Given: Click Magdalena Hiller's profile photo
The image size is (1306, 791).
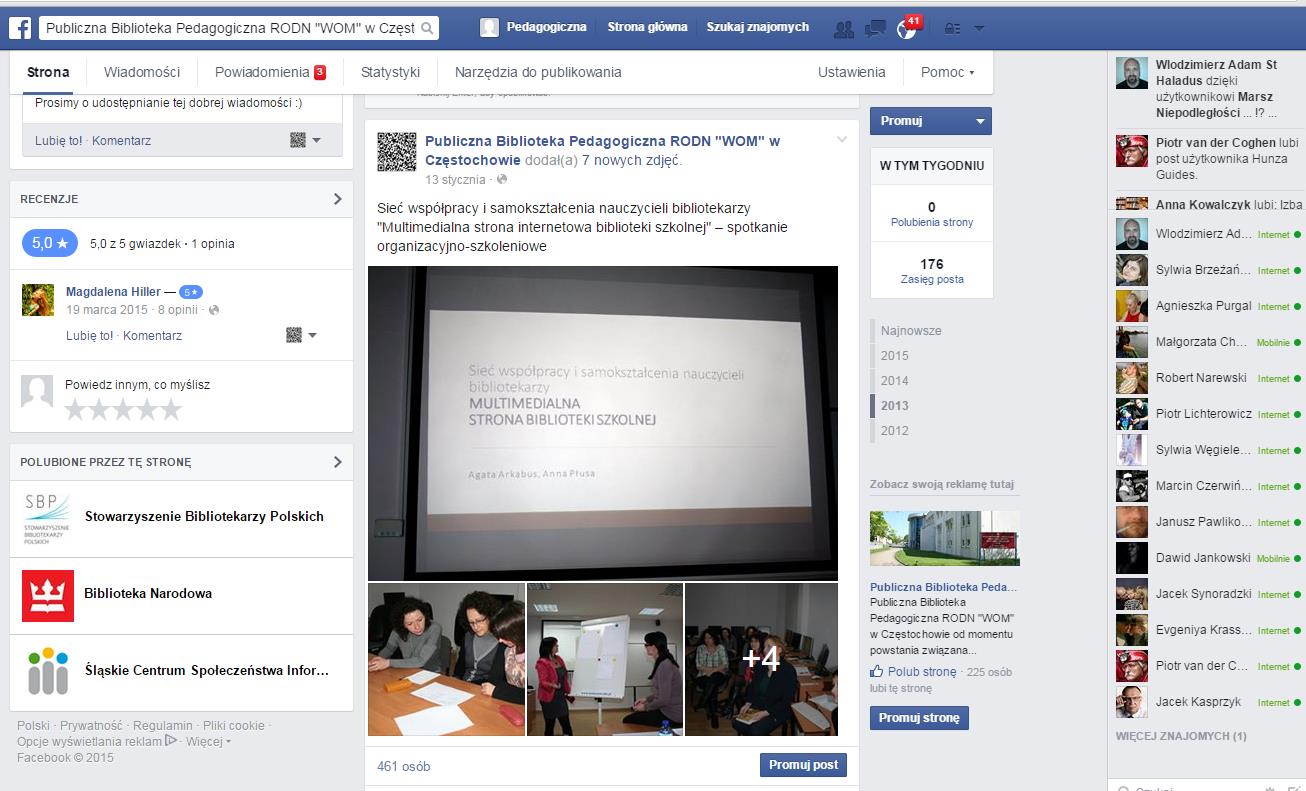Looking at the screenshot, I should pyautogui.click(x=38, y=299).
